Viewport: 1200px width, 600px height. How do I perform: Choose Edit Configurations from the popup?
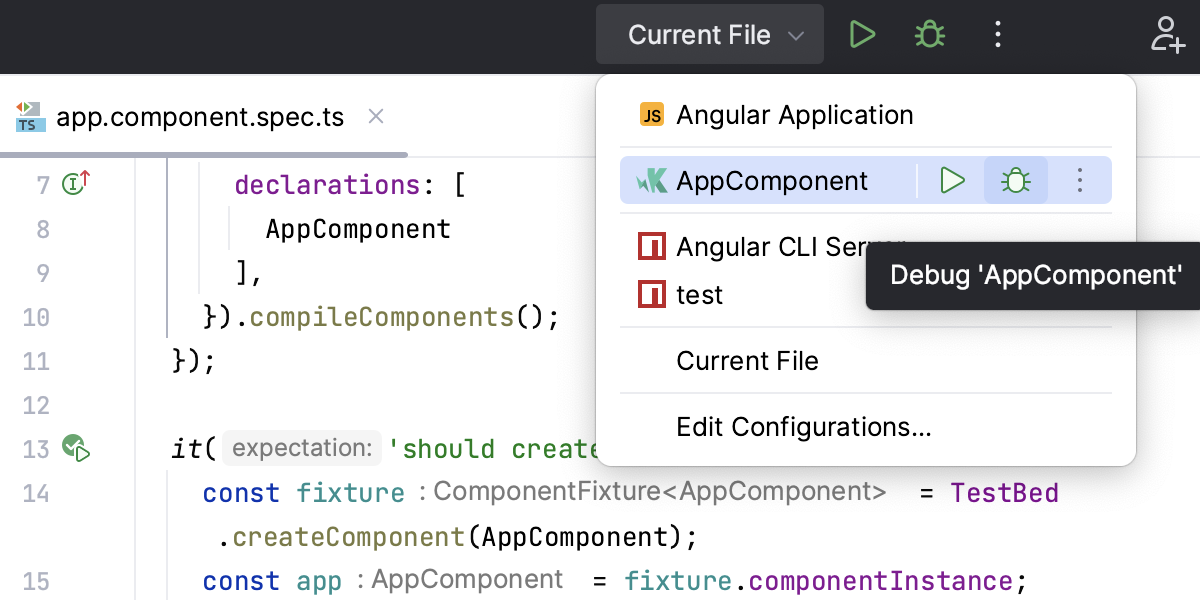[805, 427]
